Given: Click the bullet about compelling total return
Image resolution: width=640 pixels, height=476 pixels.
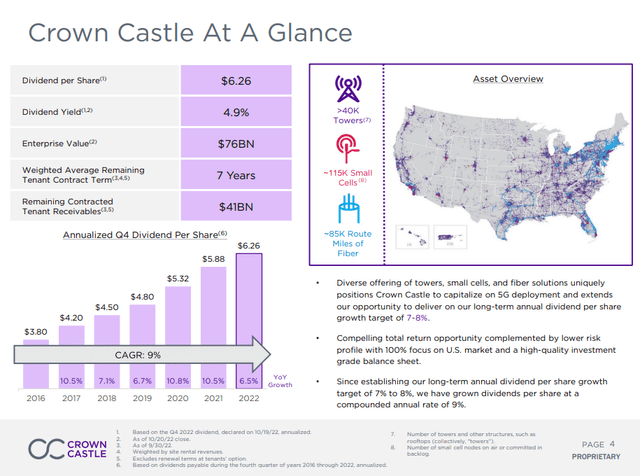Looking at the screenshot, I should [x=476, y=350].
